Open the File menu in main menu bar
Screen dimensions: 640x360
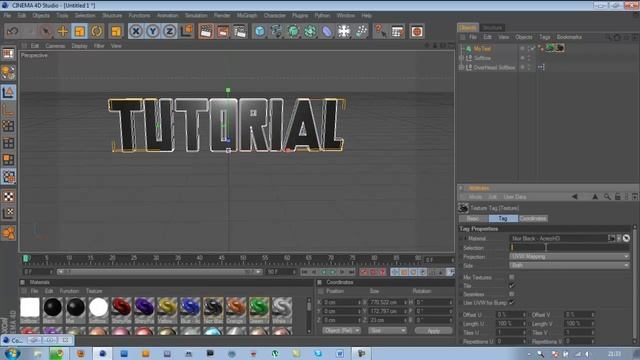coord(7,16)
